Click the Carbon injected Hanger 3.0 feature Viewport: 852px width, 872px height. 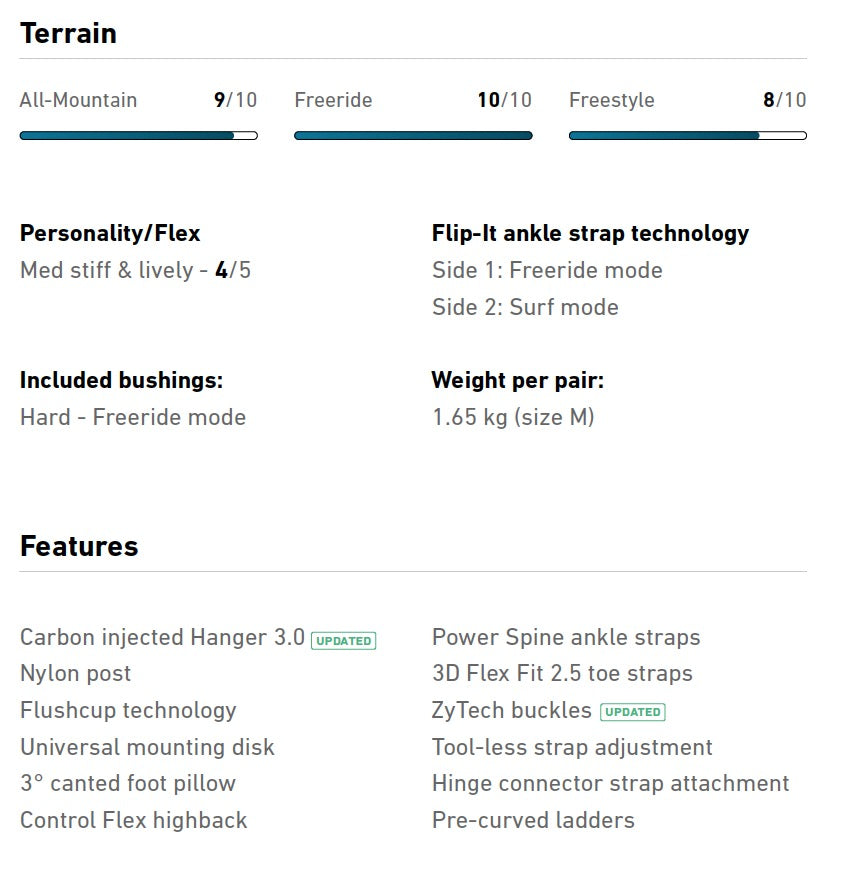point(162,637)
